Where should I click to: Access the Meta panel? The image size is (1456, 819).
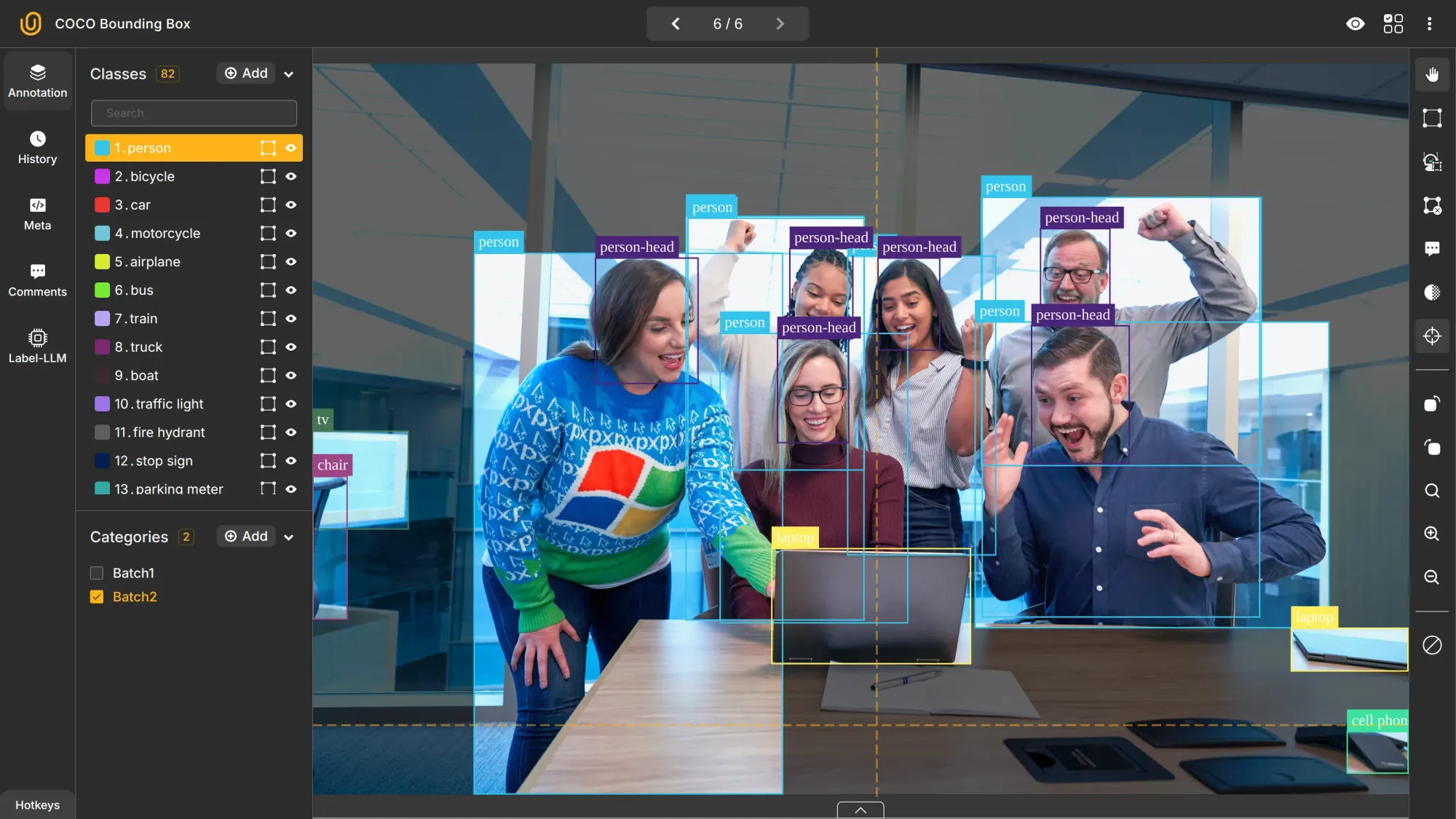[37, 214]
